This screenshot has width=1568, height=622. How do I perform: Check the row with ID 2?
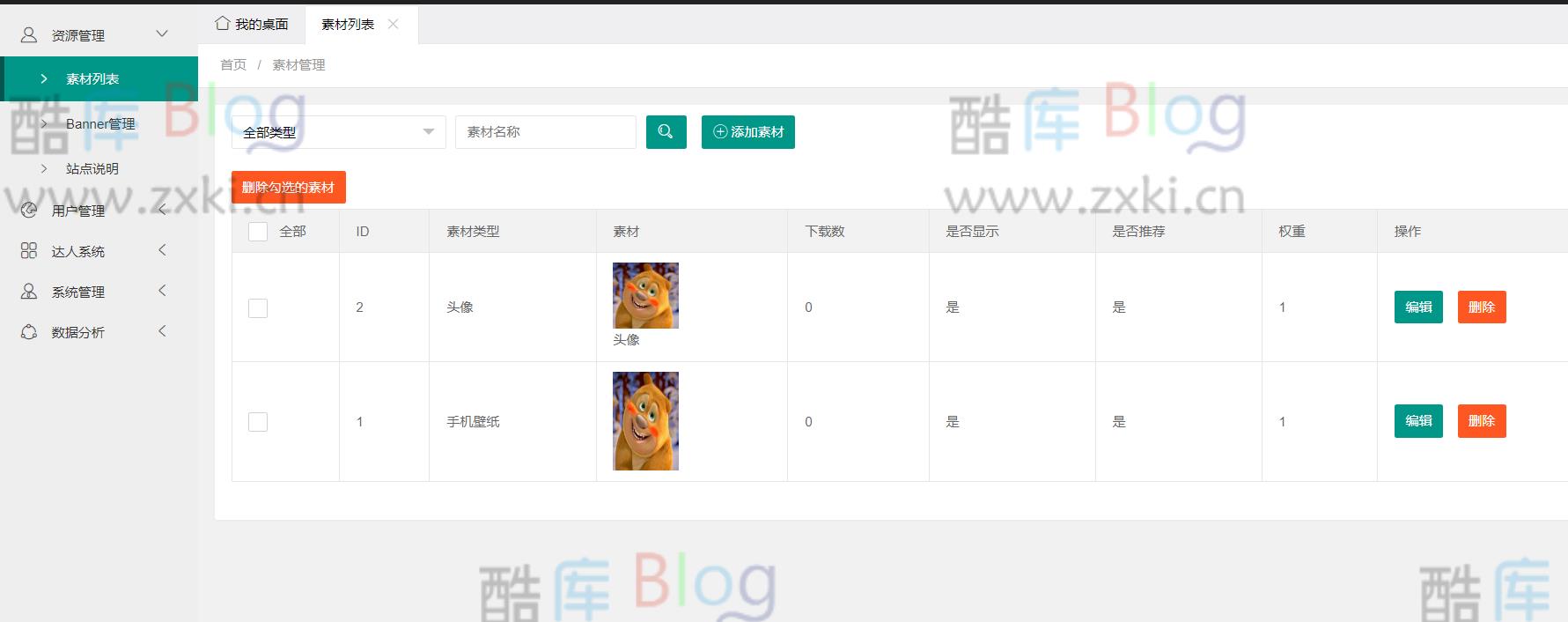pos(258,307)
